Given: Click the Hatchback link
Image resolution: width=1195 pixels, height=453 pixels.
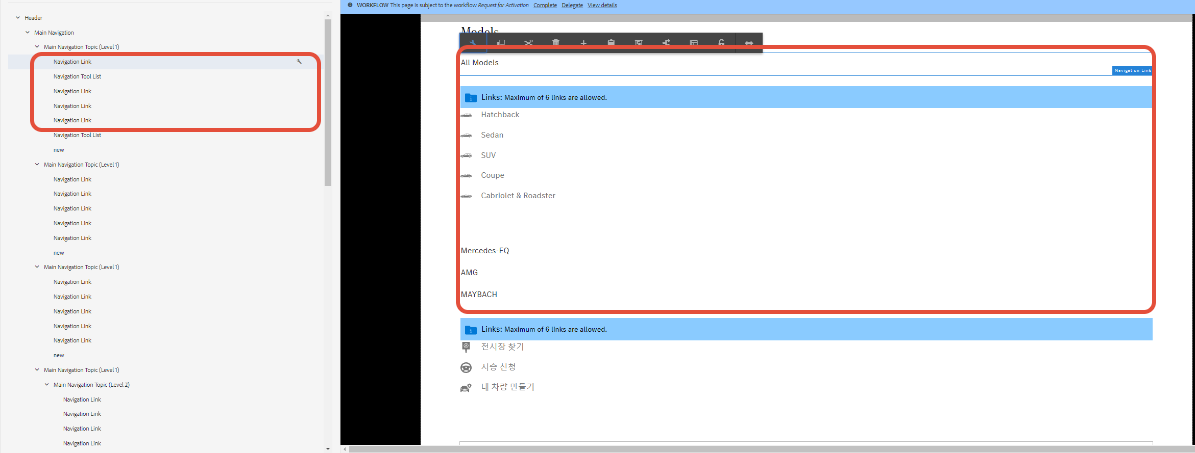Looking at the screenshot, I should click(x=500, y=114).
